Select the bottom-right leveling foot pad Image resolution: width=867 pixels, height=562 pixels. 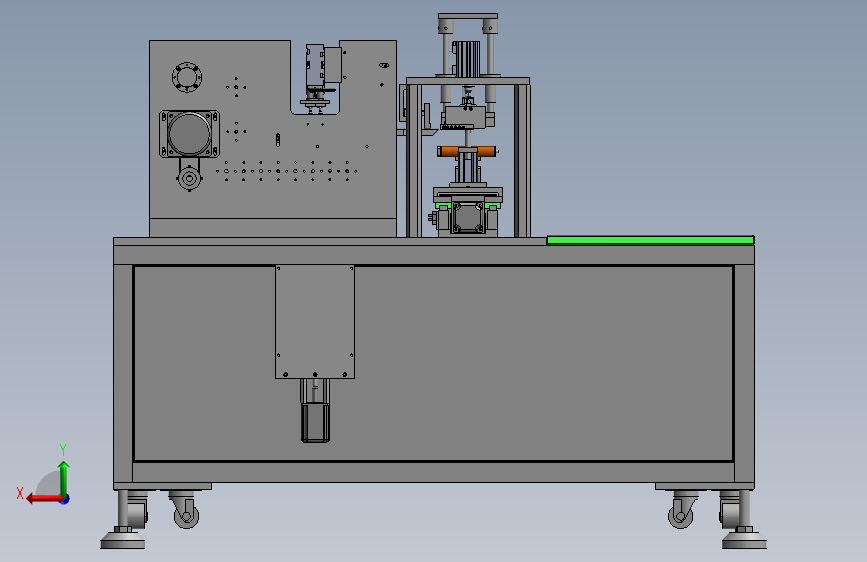[x=744, y=539]
